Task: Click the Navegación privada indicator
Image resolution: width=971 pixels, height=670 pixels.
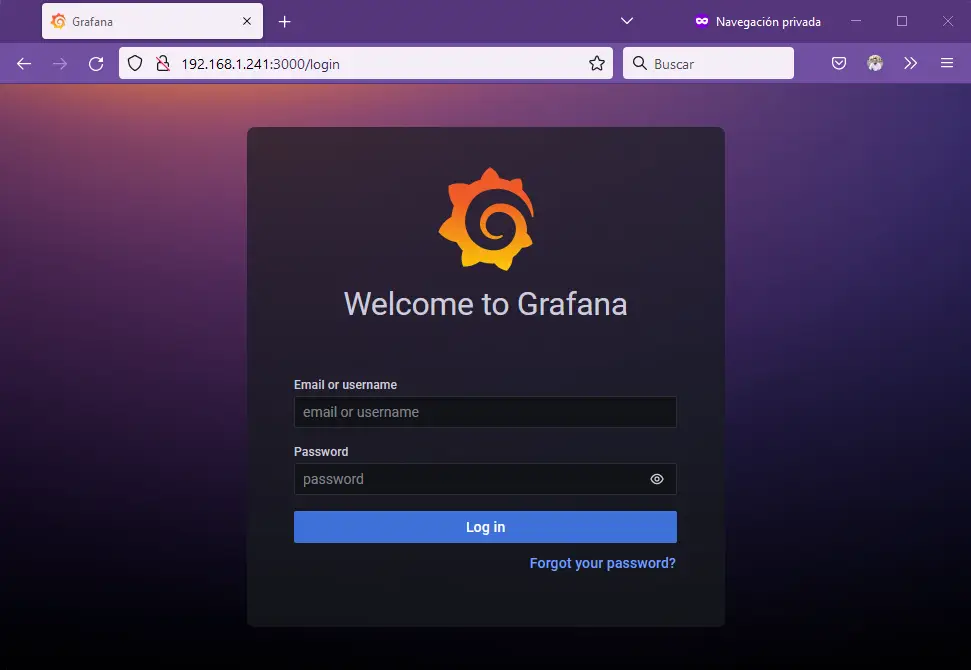Action: click(758, 22)
